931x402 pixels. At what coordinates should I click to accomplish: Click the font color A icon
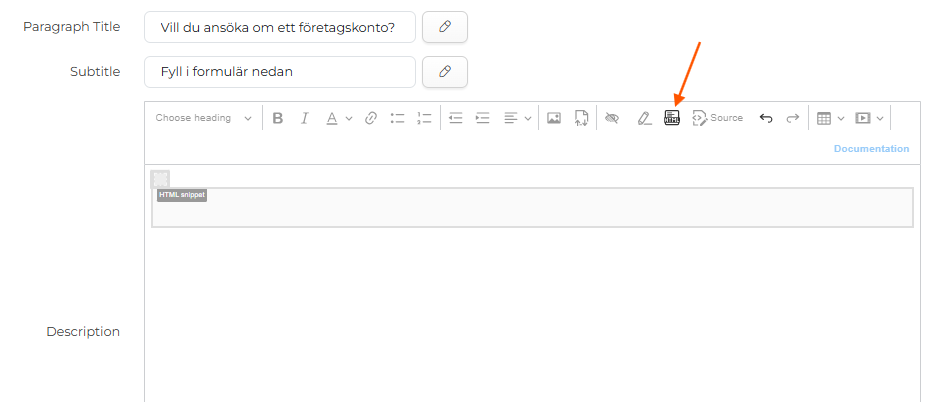[332, 118]
